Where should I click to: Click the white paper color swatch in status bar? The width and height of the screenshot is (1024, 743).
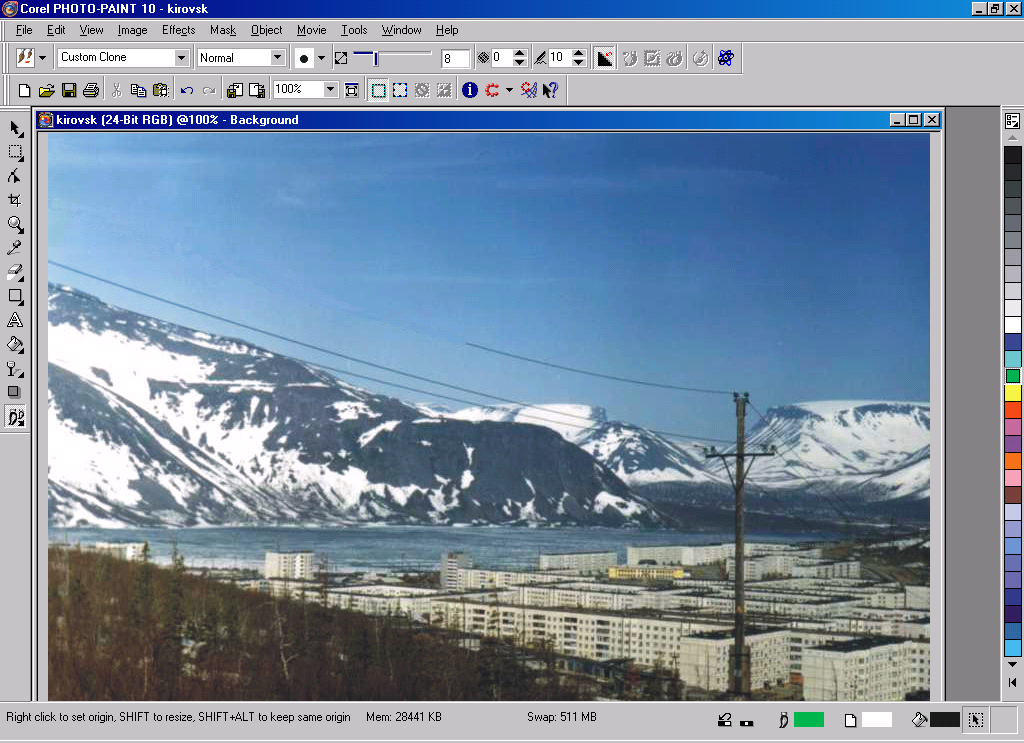pyautogui.click(x=877, y=719)
